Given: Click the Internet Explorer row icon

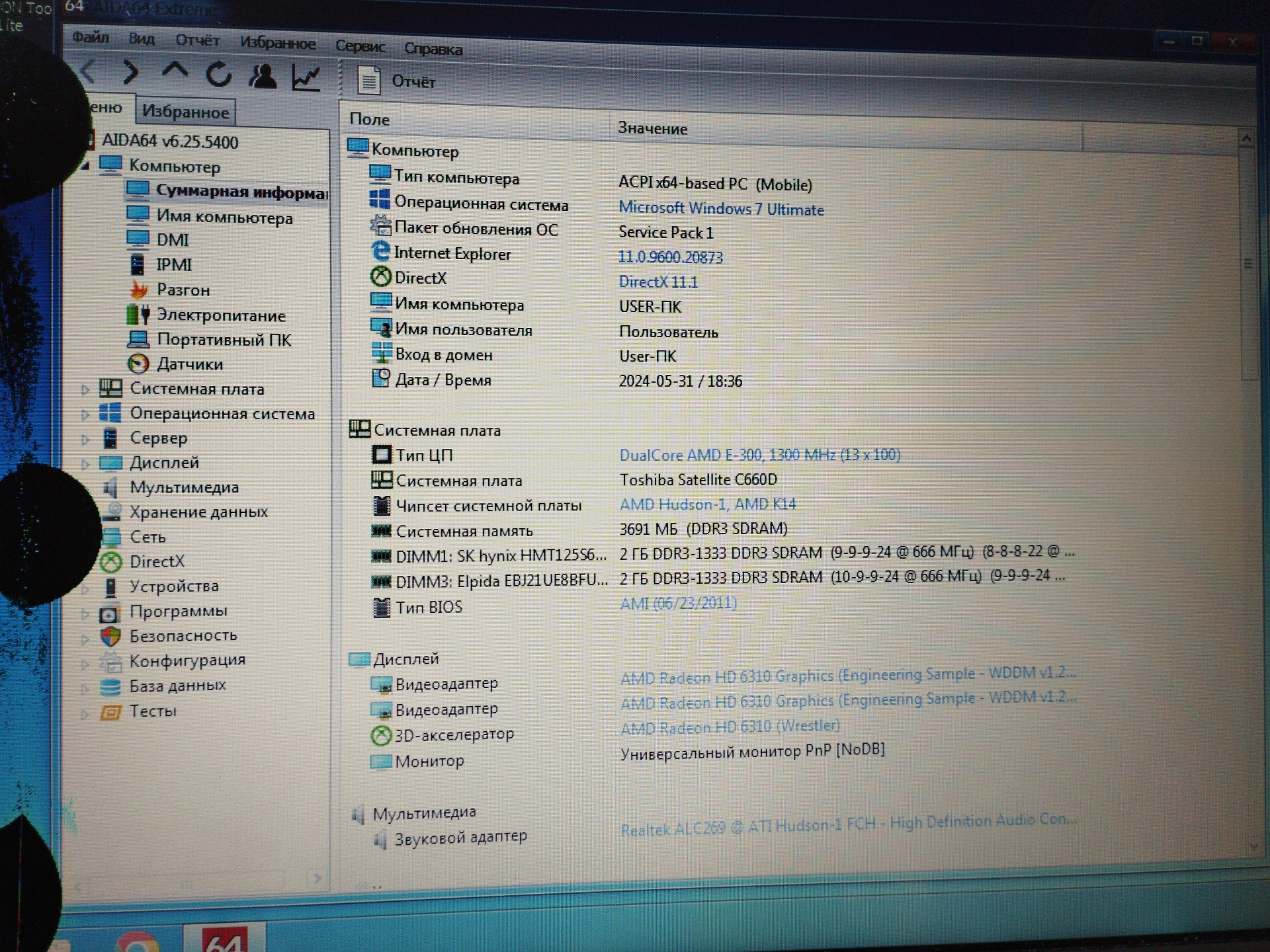Looking at the screenshot, I should 380,251.
